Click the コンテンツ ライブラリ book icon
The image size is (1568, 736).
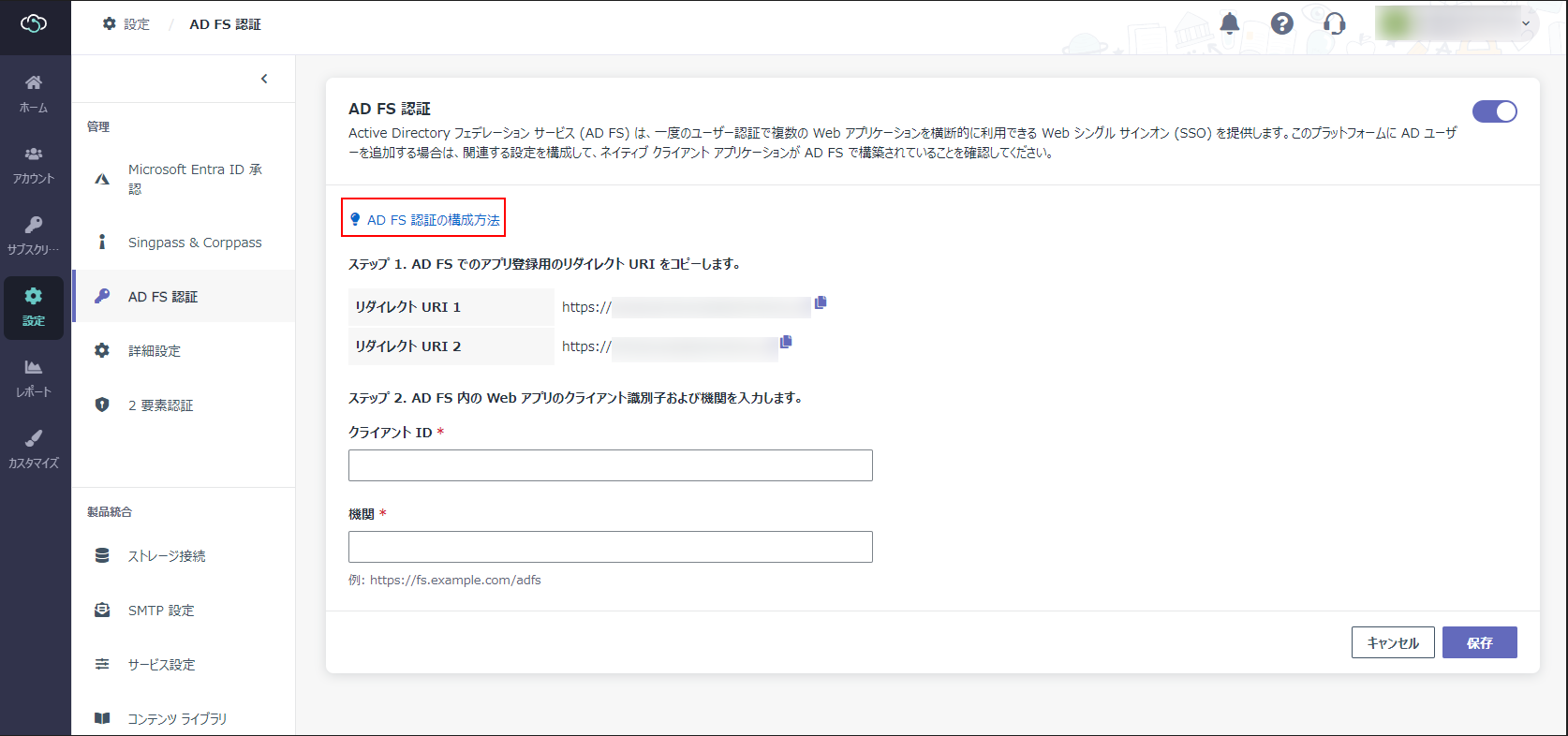tap(102, 718)
